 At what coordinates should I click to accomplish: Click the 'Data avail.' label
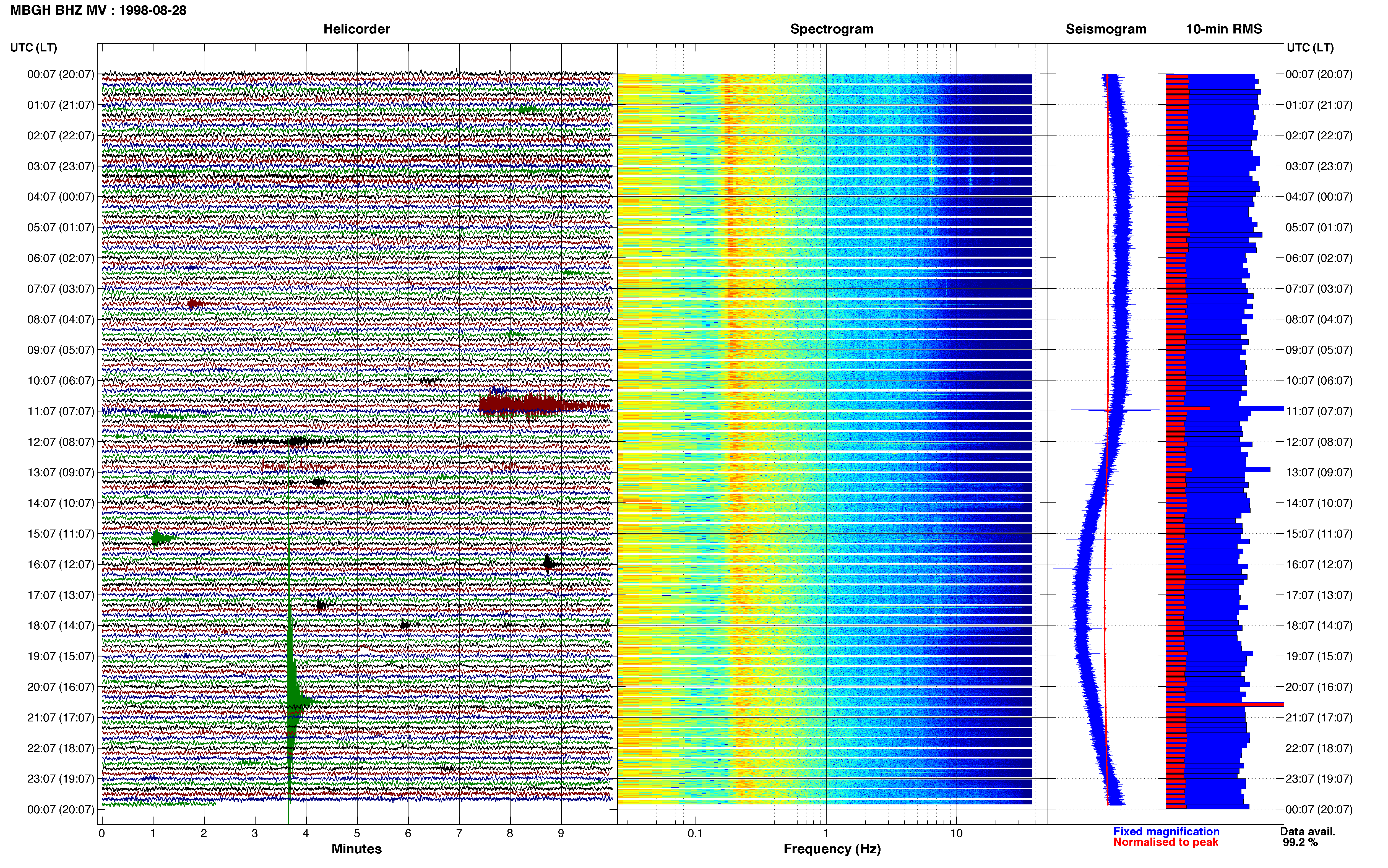pyautogui.click(x=1308, y=831)
